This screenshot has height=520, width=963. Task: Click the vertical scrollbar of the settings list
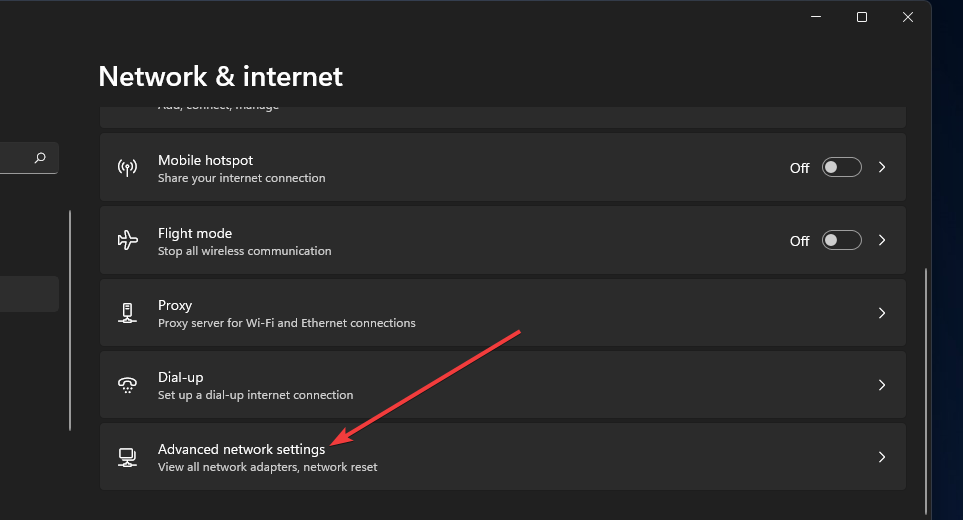[927, 390]
